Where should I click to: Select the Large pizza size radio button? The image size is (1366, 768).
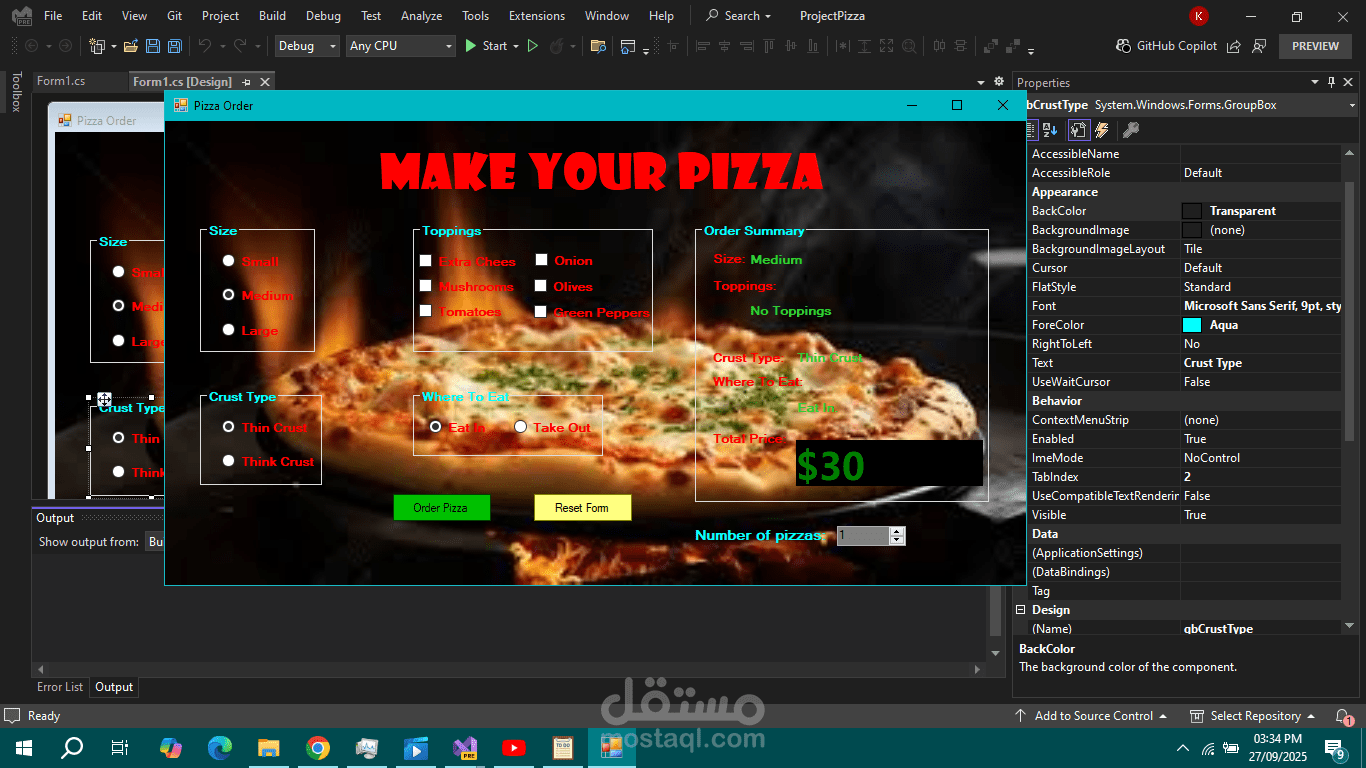[229, 331]
